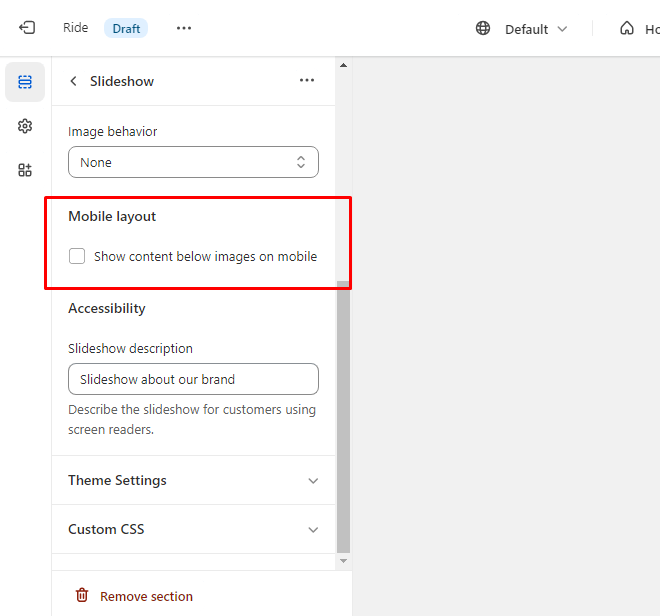660x616 pixels.
Task: Open the Image behavior dropdown
Action: 193,162
